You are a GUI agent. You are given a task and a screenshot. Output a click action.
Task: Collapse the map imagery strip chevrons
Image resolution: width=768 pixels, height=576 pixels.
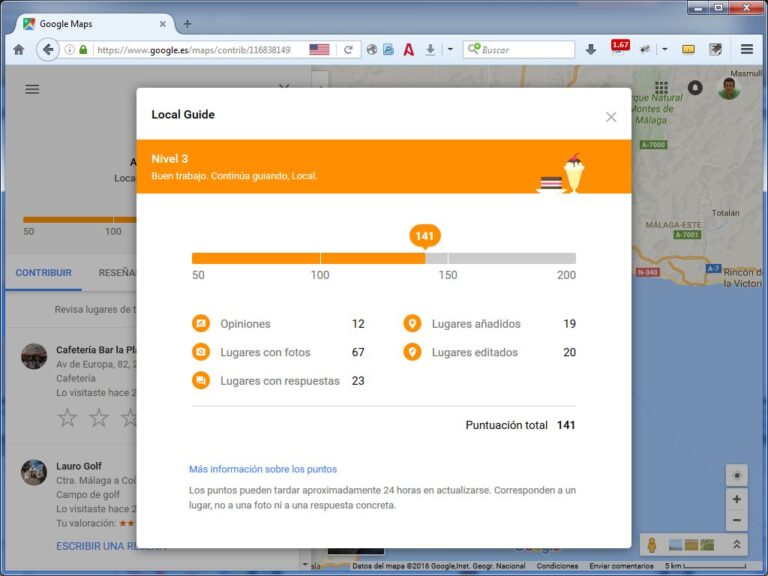click(x=736, y=544)
